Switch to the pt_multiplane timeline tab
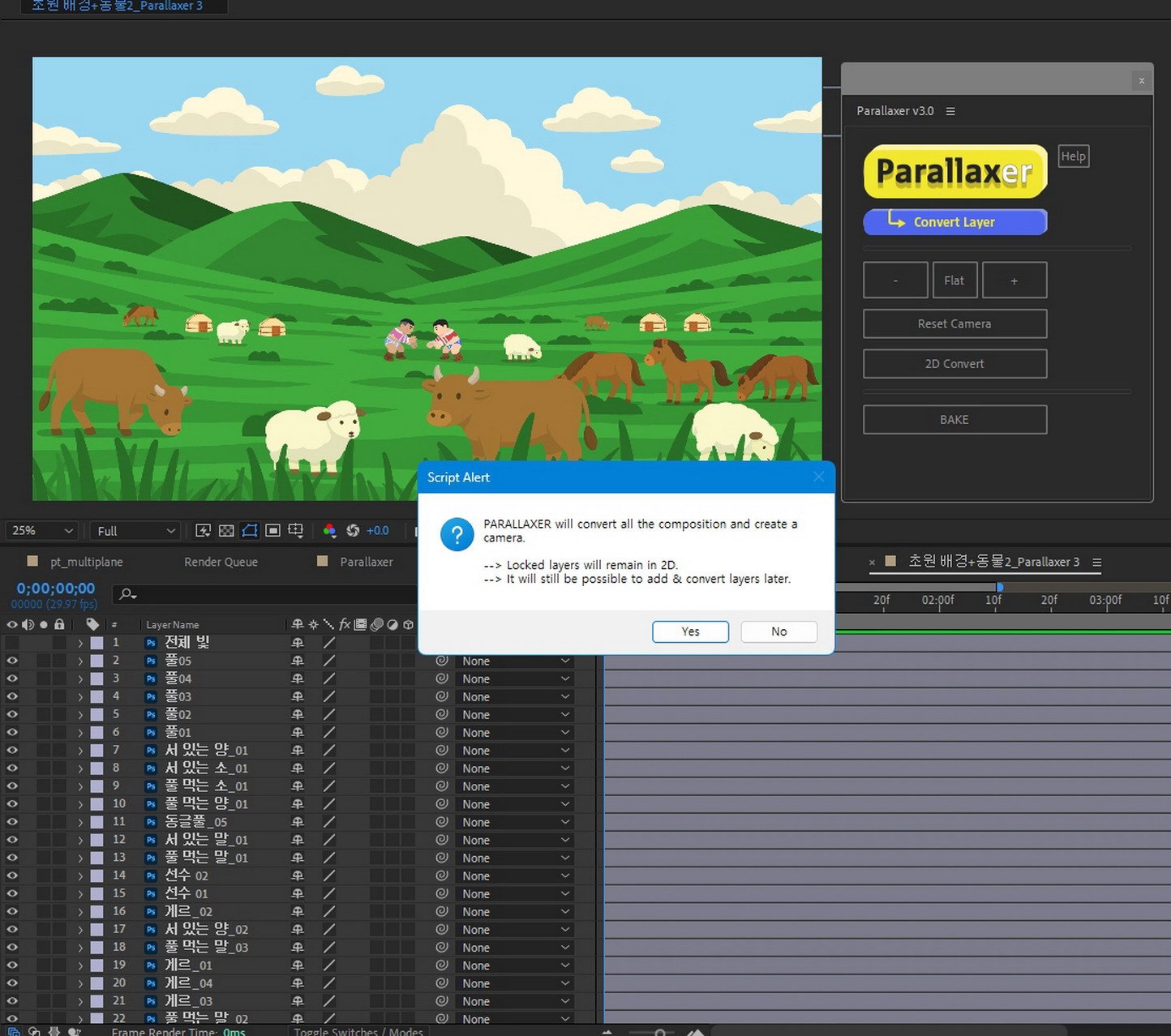1171x1036 pixels. tap(86, 562)
